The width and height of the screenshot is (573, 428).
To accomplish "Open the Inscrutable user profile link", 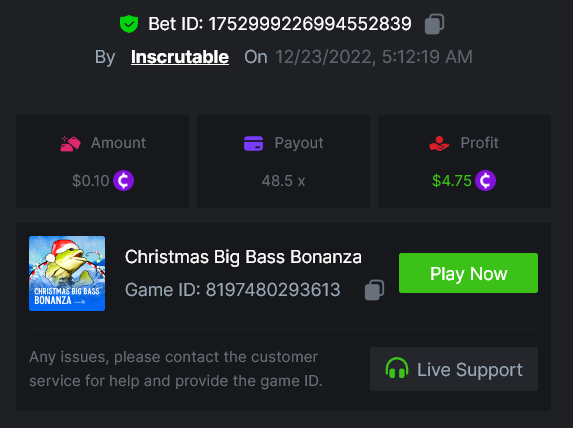I will point(180,57).
